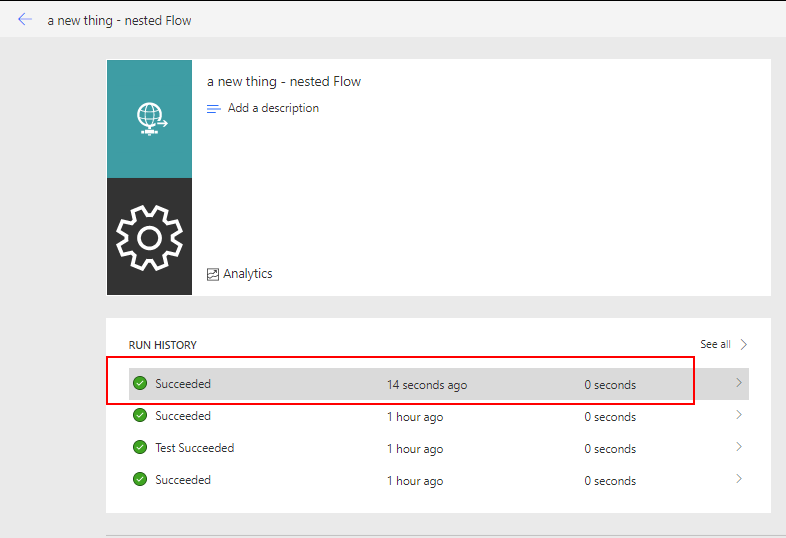786x538 pixels.
Task: Expand the Test Succeeded run chevron
Action: (739, 447)
